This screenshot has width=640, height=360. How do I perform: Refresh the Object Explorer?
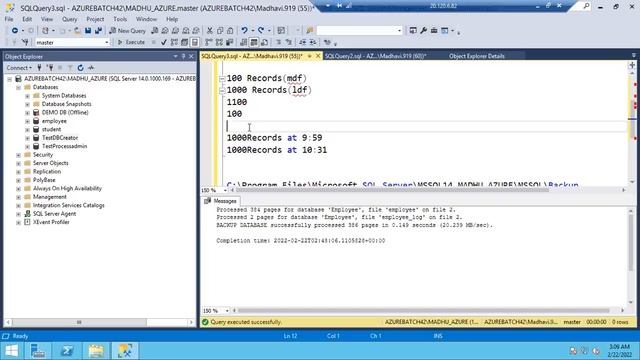coord(80,68)
